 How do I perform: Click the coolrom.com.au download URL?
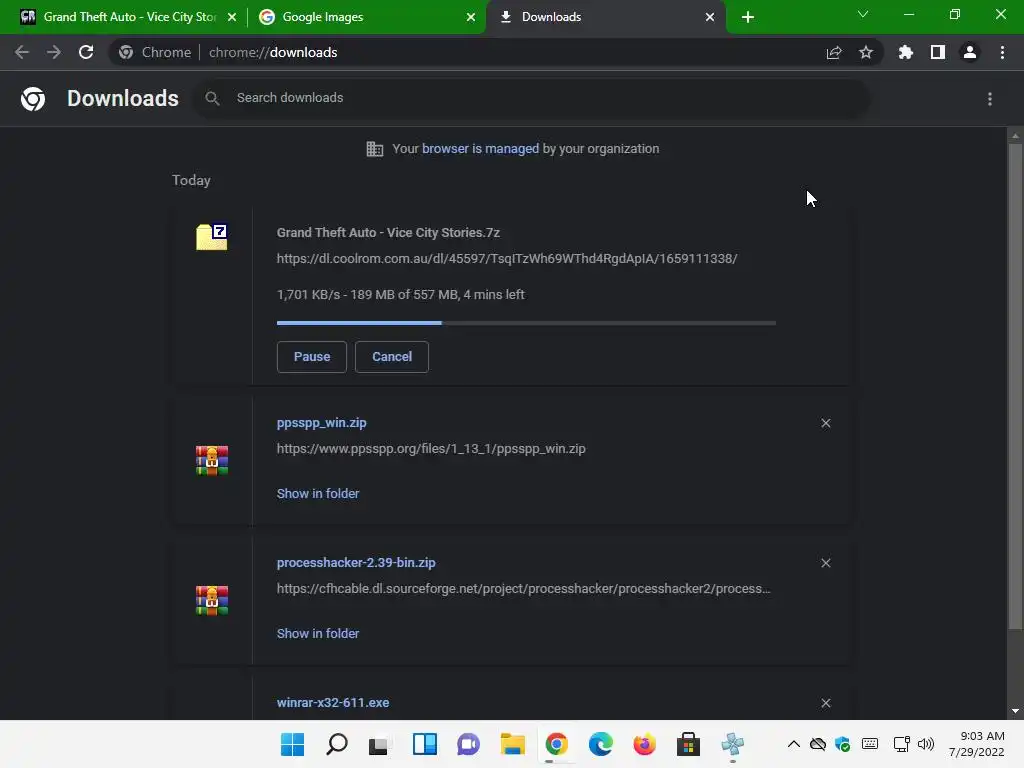click(x=507, y=259)
